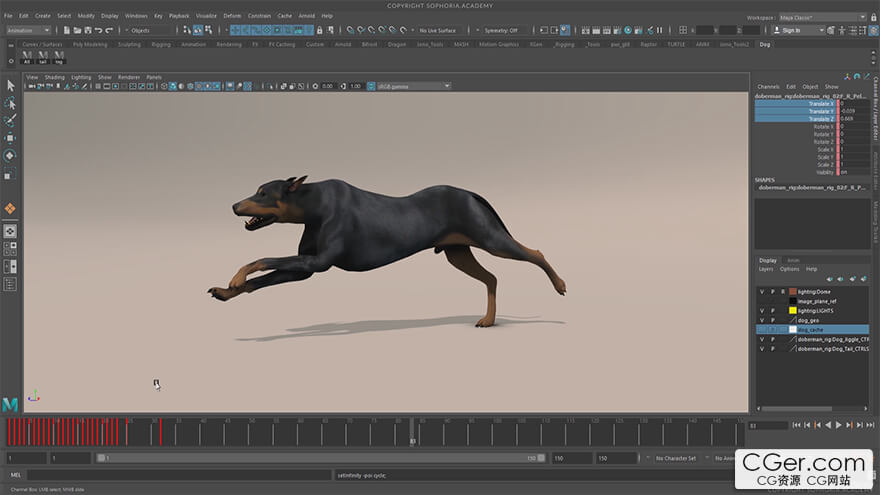
Task: Click the 'All' shelf button
Action: pos(27,57)
